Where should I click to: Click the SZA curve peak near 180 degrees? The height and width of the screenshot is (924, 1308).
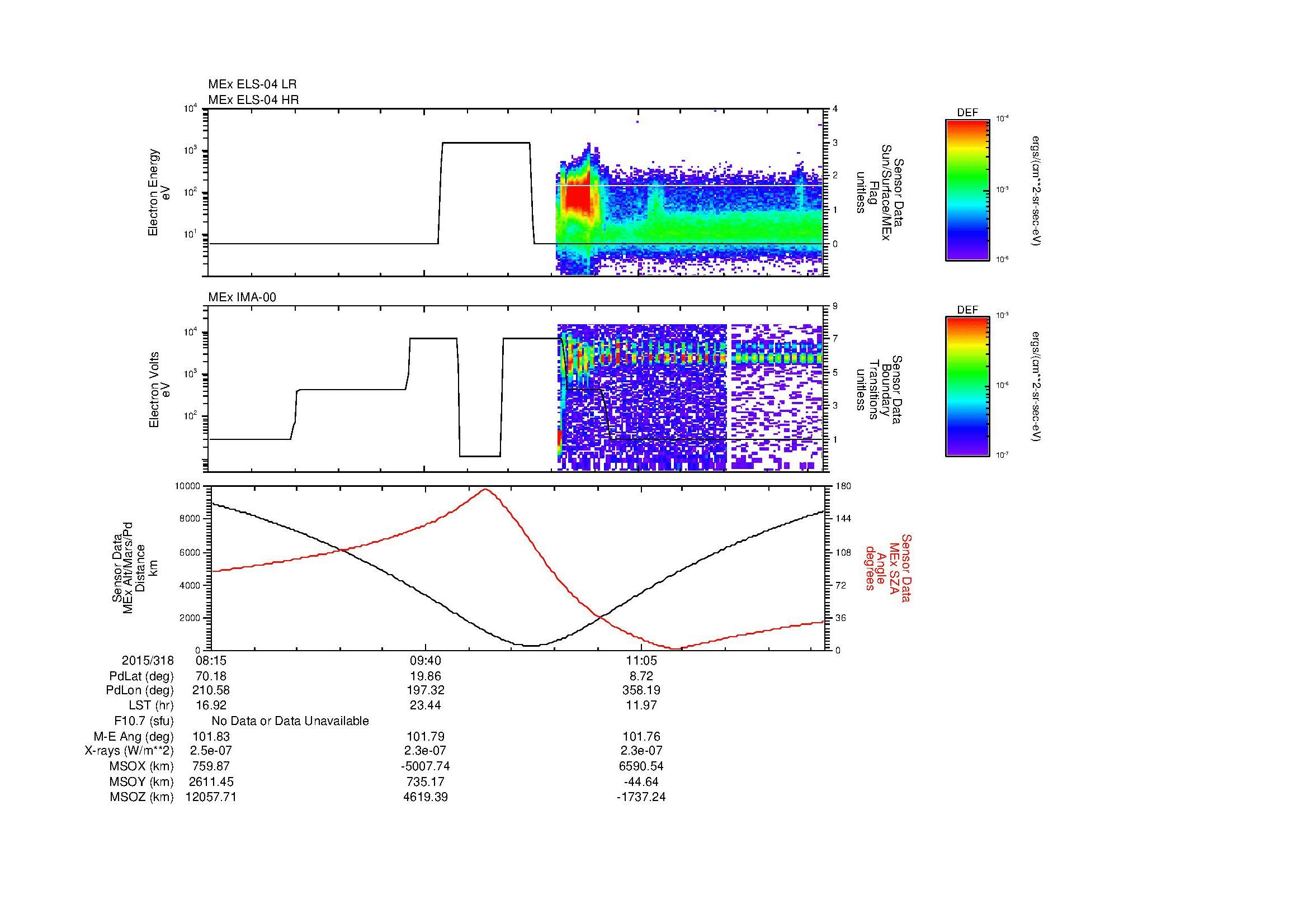(485, 490)
